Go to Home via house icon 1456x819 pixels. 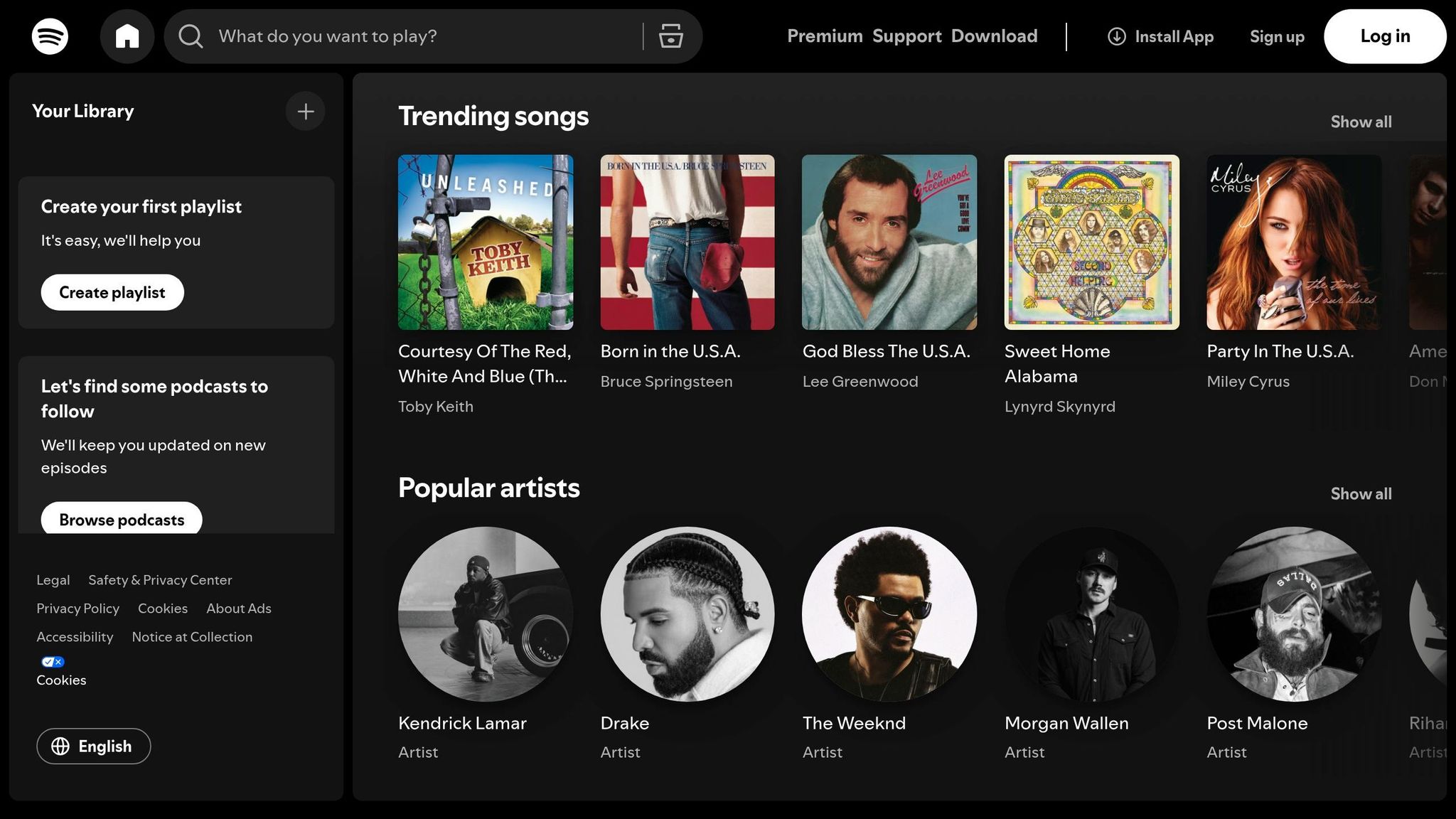point(127,36)
